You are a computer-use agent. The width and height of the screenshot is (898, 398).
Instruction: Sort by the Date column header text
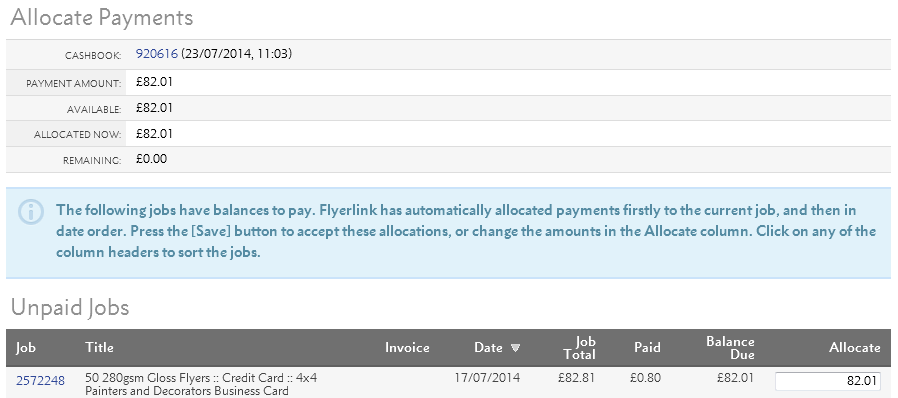[x=488, y=348]
